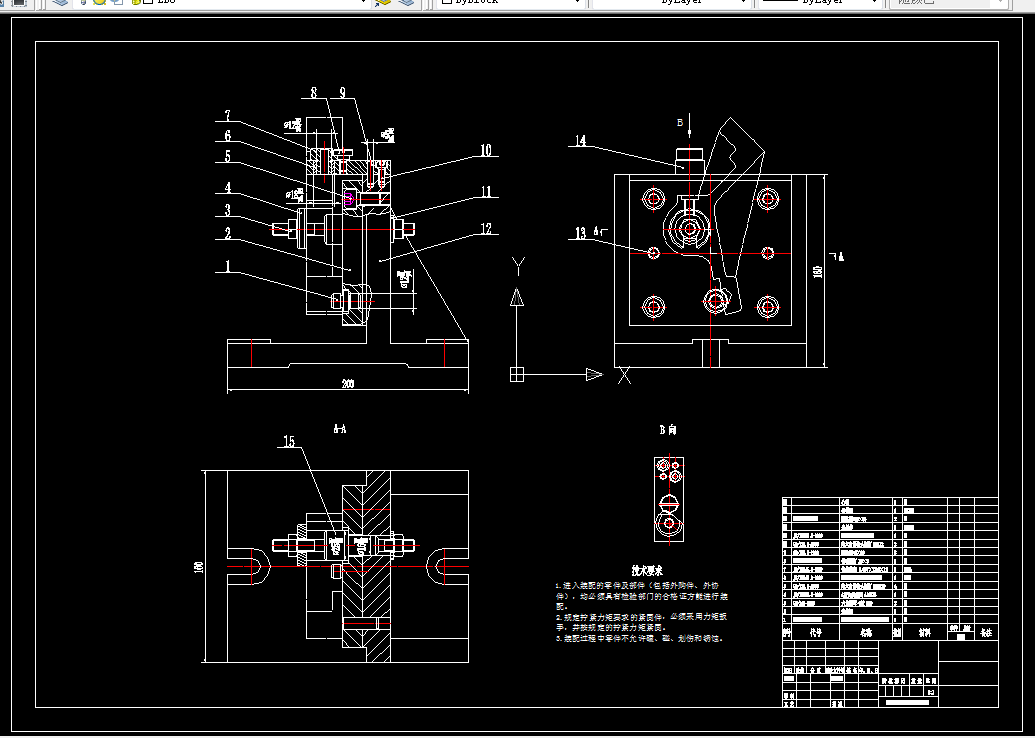This screenshot has width=1035, height=738.
Task: Open the ByLayer dropdown with line sample preview
Action: pos(820,3)
